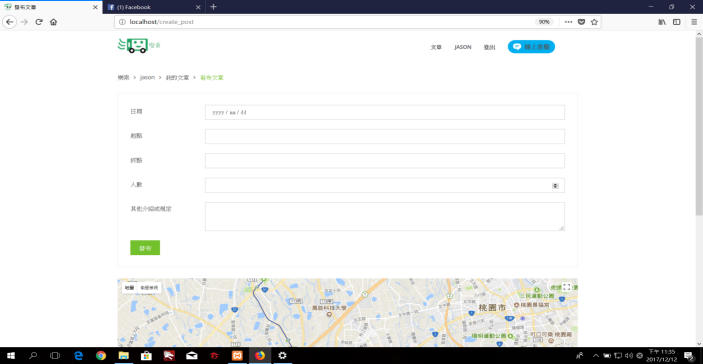Expand the system tray hidden icons chevron

pos(596,355)
